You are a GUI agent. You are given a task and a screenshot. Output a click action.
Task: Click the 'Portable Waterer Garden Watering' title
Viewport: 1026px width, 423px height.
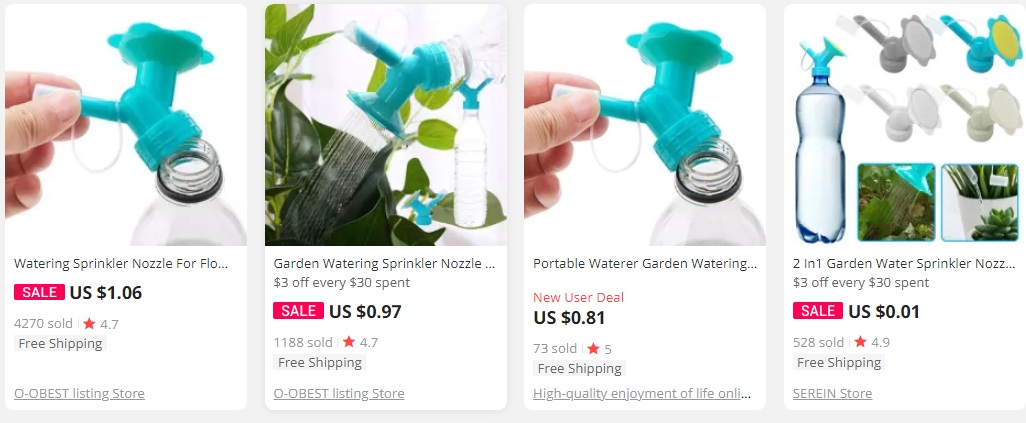tap(644, 264)
